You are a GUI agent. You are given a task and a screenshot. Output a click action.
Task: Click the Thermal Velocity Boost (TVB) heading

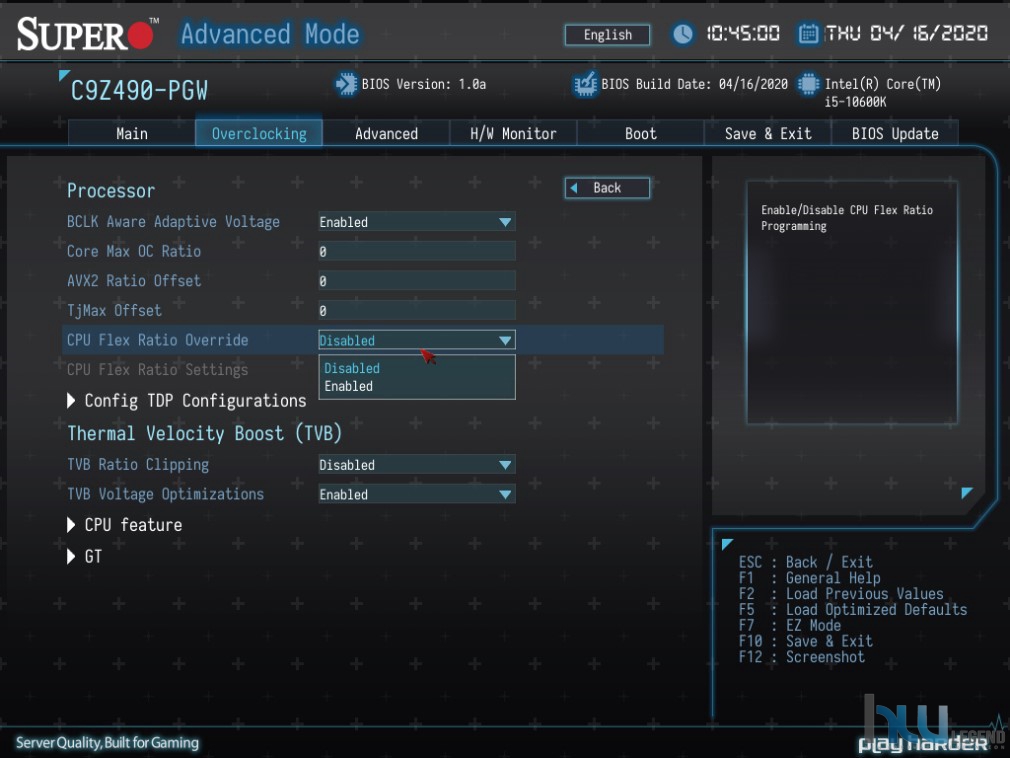(204, 433)
